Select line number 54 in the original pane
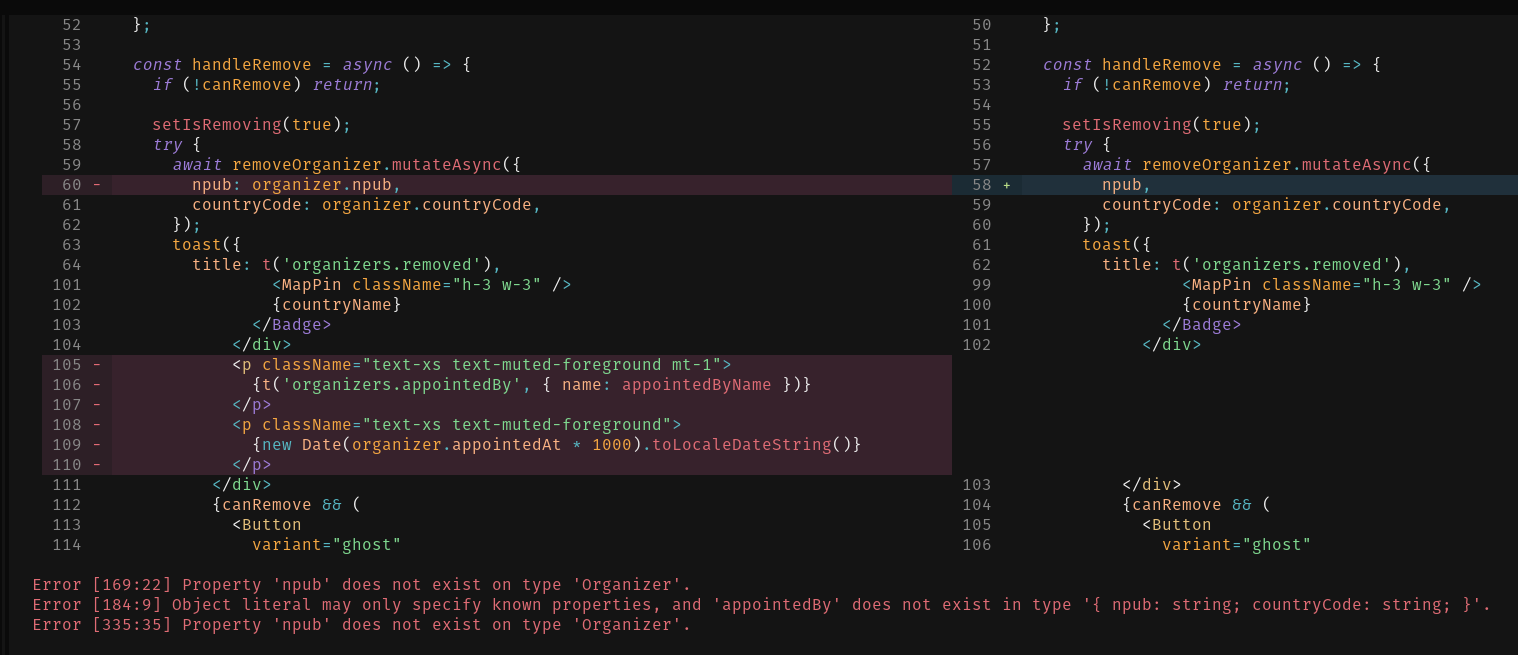This screenshot has height=655, width=1518. (71, 65)
